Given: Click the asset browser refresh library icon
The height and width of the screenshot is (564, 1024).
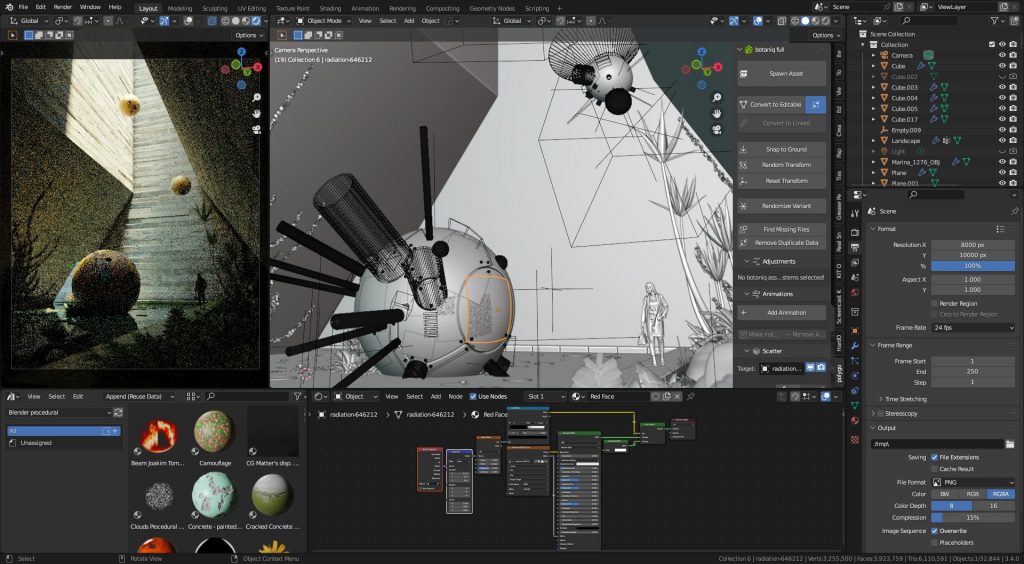Looking at the screenshot, I should 118,413.
